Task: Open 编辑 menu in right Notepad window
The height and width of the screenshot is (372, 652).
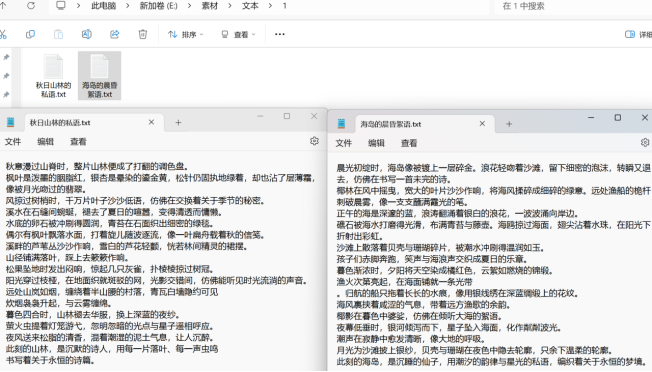Action: click(x=376, y=143)
